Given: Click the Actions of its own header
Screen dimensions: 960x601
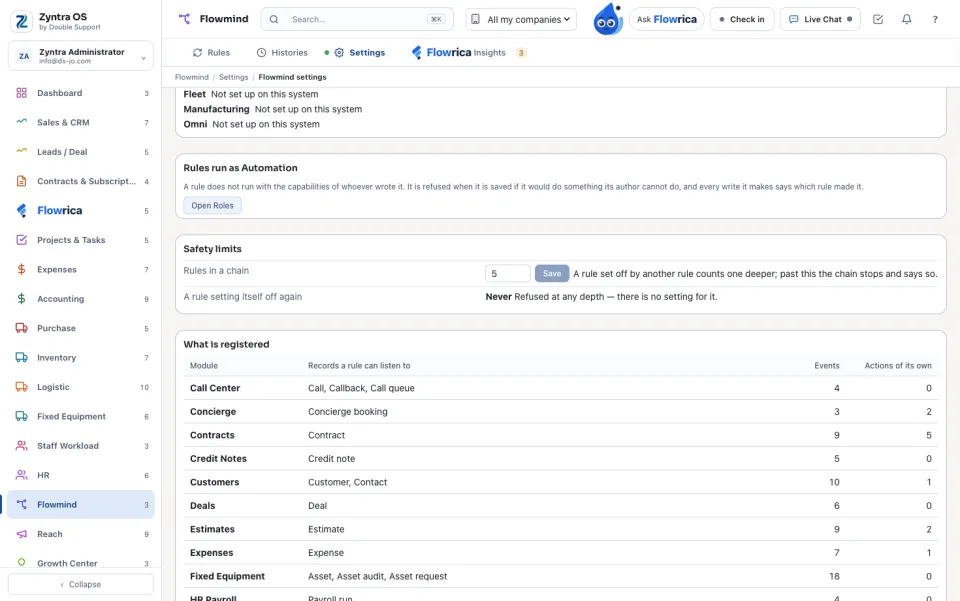Looking at the screenshot, I should coord(898,365).
